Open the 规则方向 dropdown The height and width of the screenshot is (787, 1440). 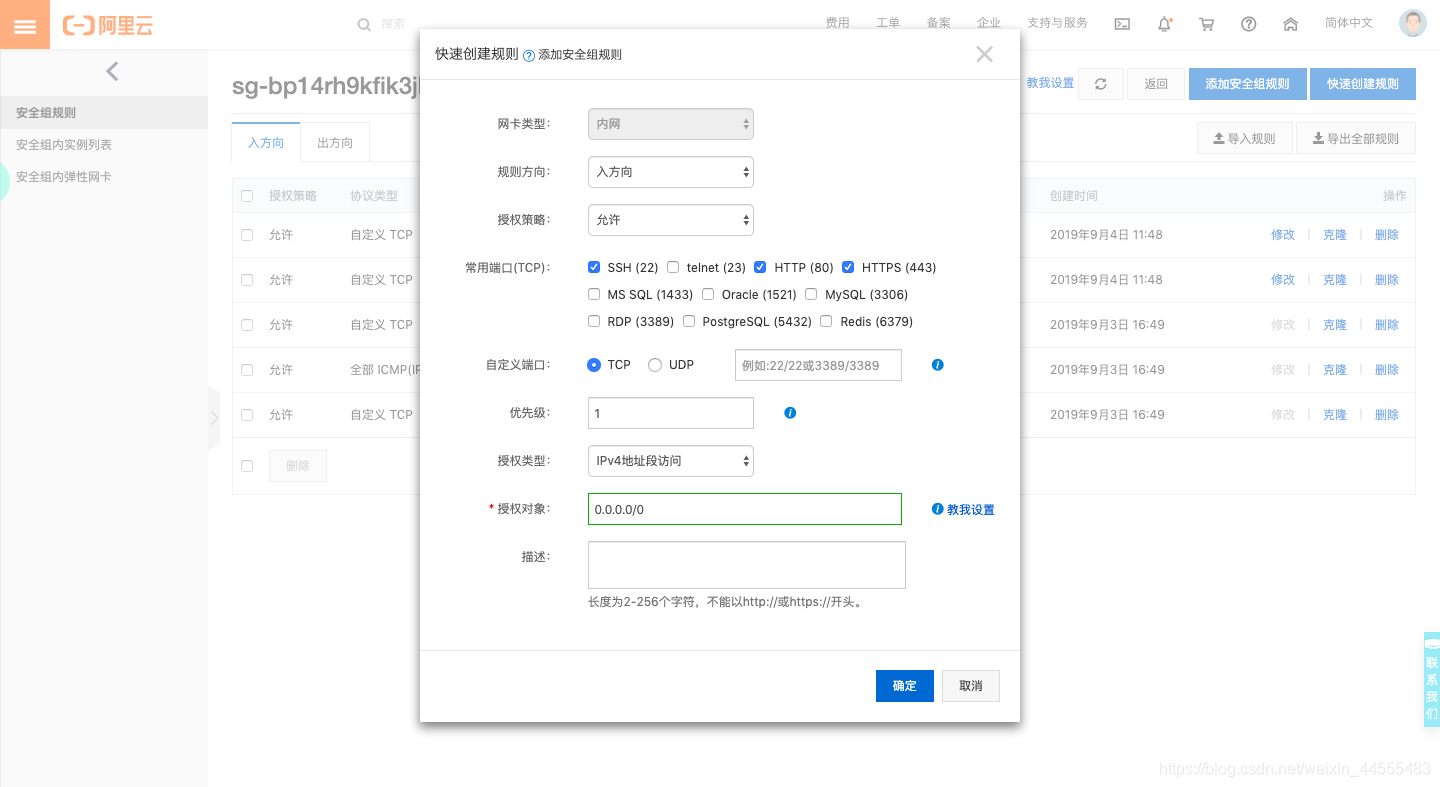[670, 171]
